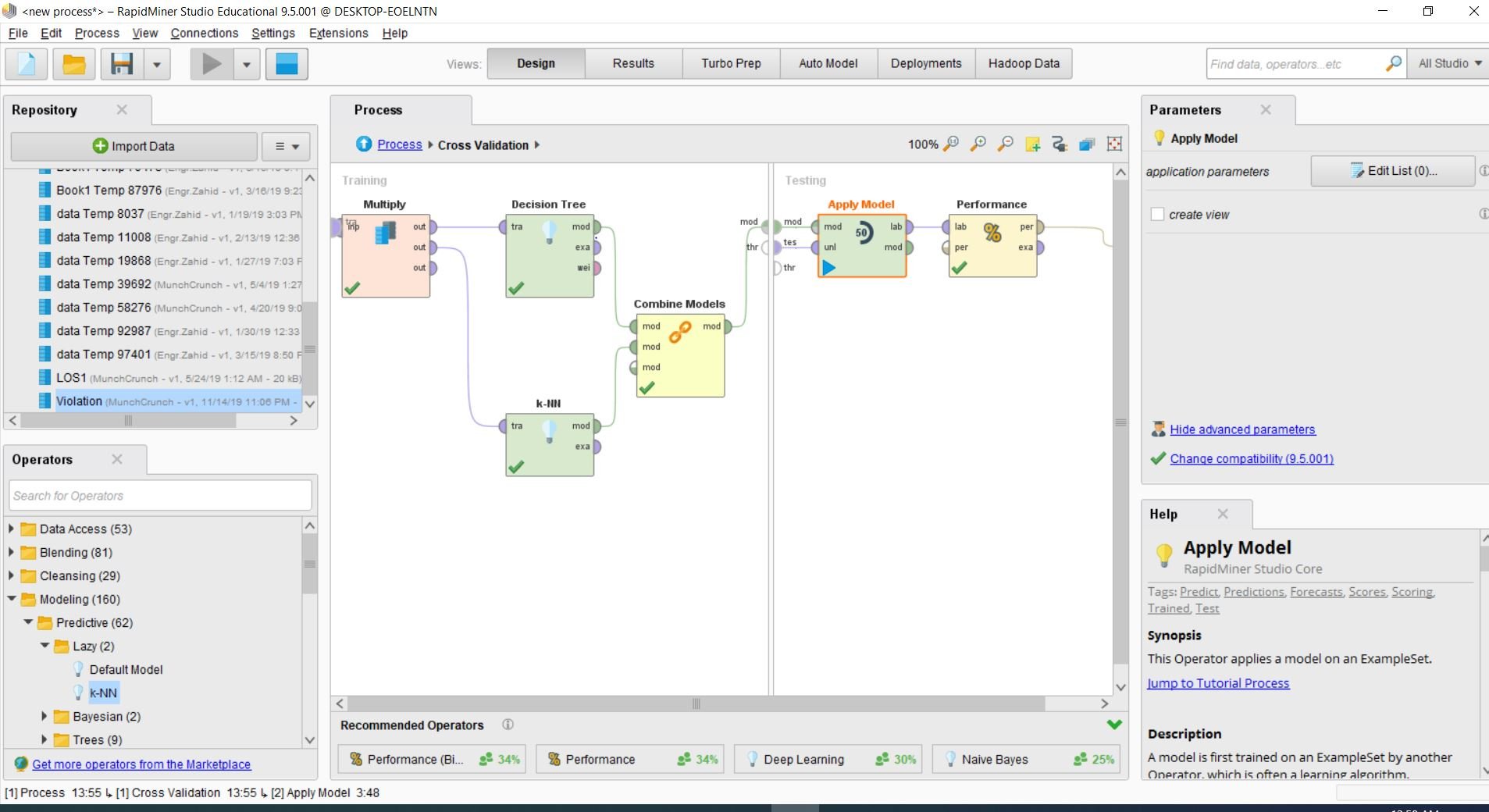Open the Deployments view
This screenshot has width=1489, height=812.
(x=926, y=63)
